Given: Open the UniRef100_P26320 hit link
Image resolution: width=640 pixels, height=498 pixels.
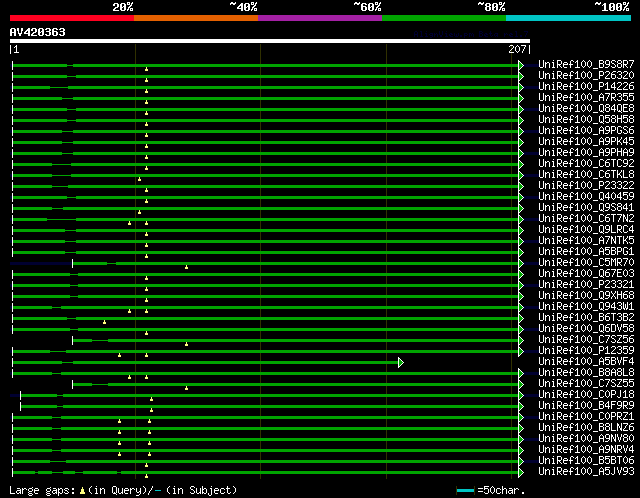Looking at the screenshot, I should pyautogui.click(x=585, y=75).
